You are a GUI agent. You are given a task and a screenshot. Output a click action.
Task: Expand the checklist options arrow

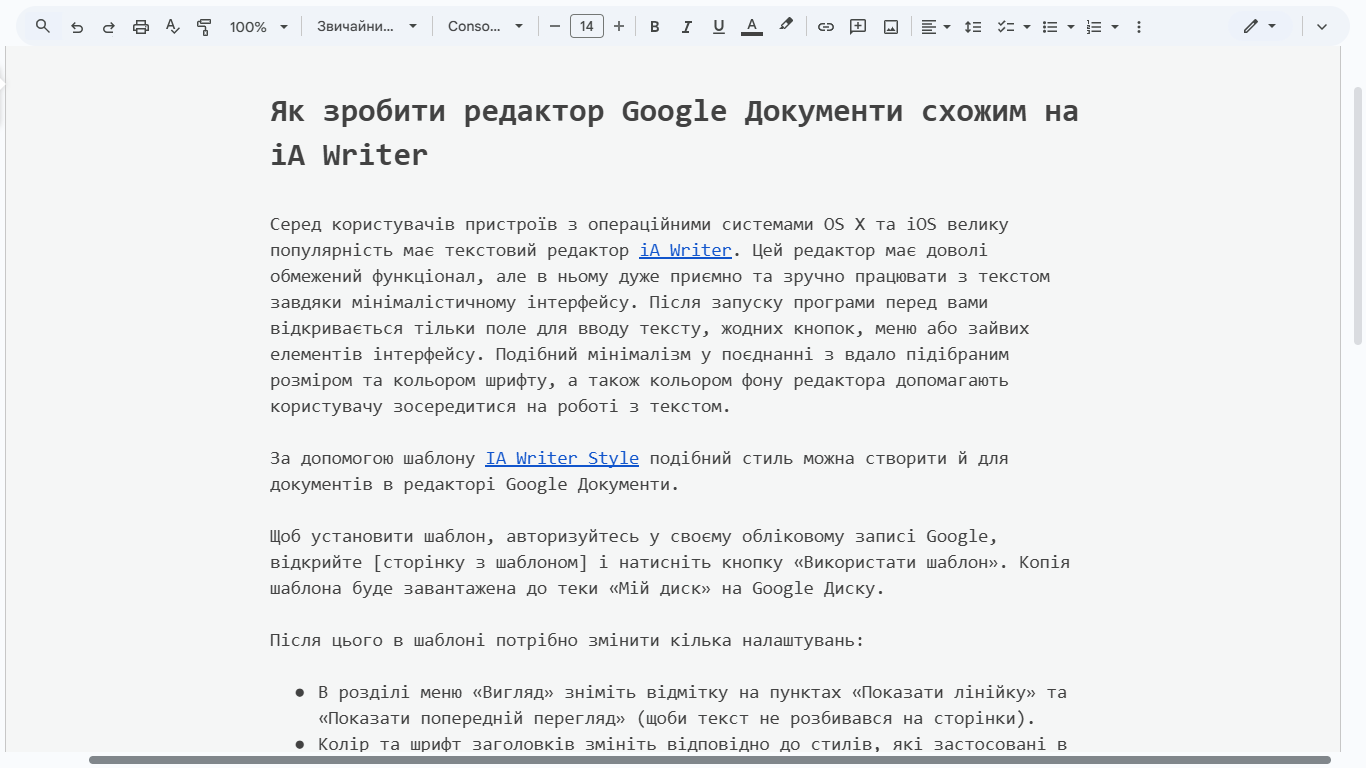pos(1027,27)
